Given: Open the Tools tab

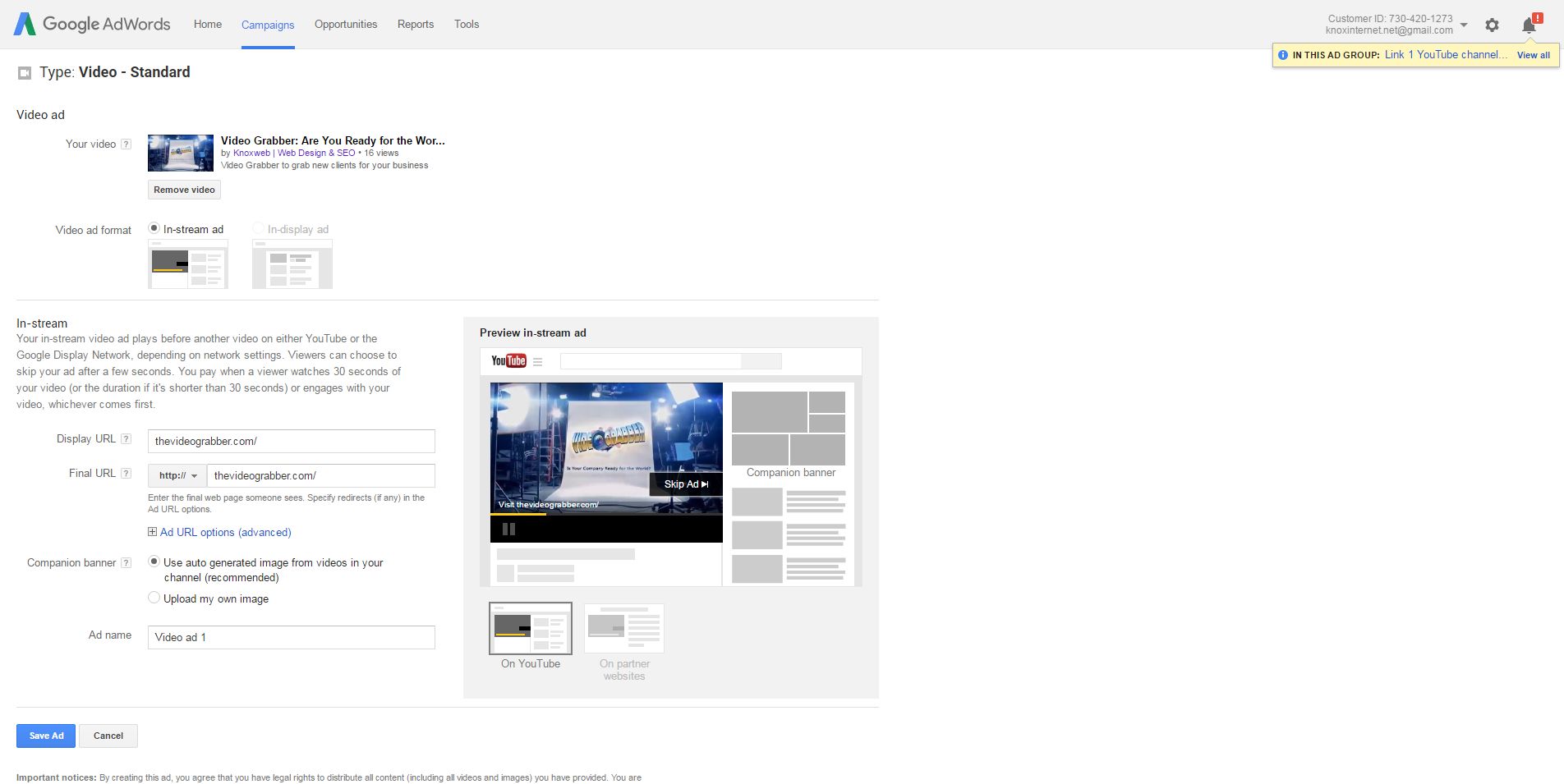Looking at the screenshot, I should pyautogui.click(x=467, y=25).
